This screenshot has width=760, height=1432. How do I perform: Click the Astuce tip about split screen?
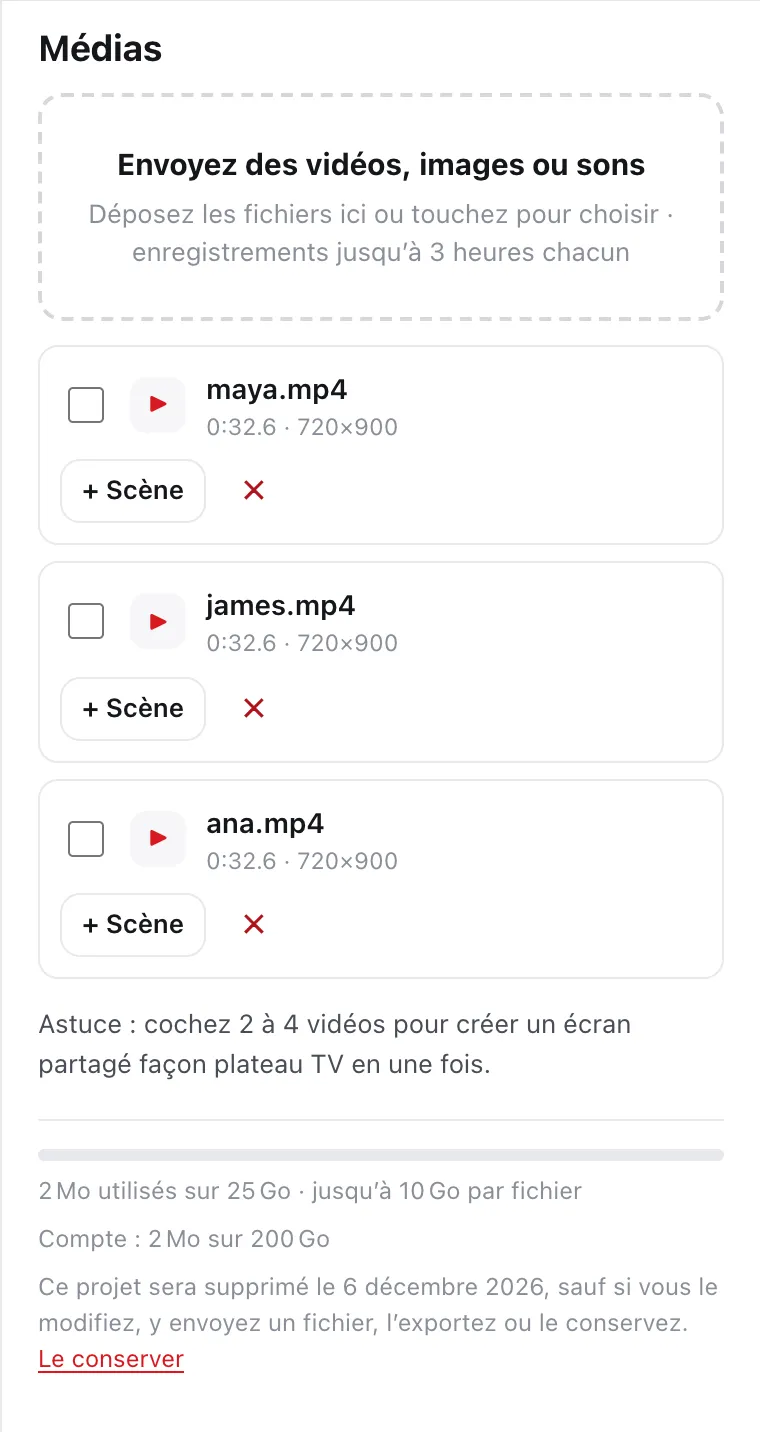tap(335, 1045)
